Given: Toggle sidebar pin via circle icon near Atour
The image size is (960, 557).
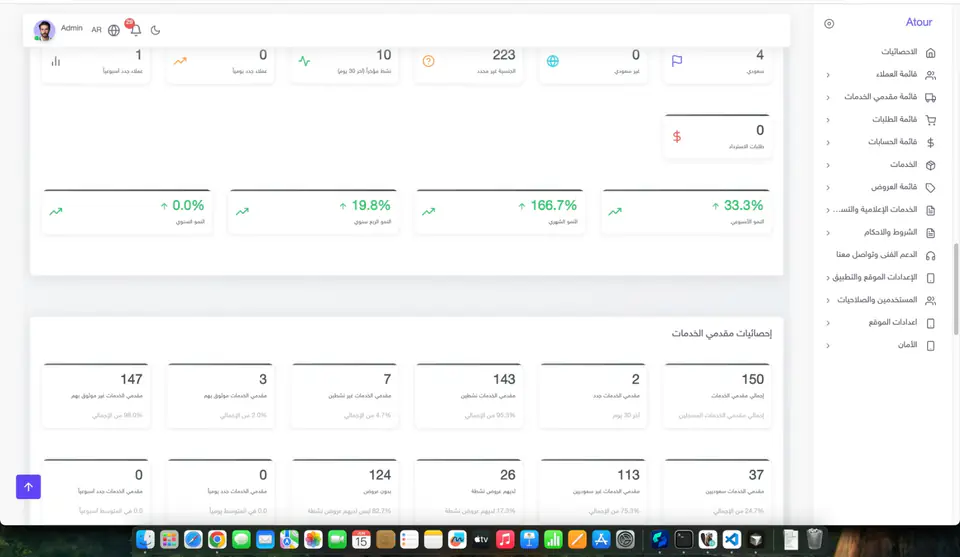Looking at the screenshot, I should coord(829,24).
